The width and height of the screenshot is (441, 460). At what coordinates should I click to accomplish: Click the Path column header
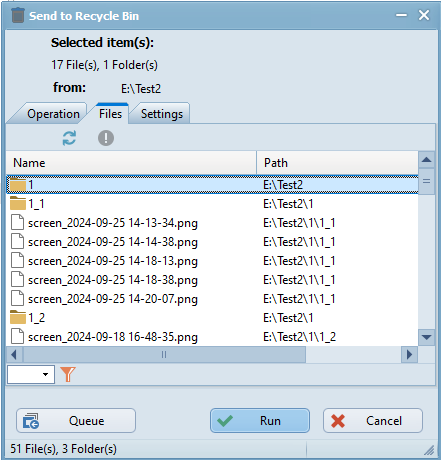(x=337, y=163)
